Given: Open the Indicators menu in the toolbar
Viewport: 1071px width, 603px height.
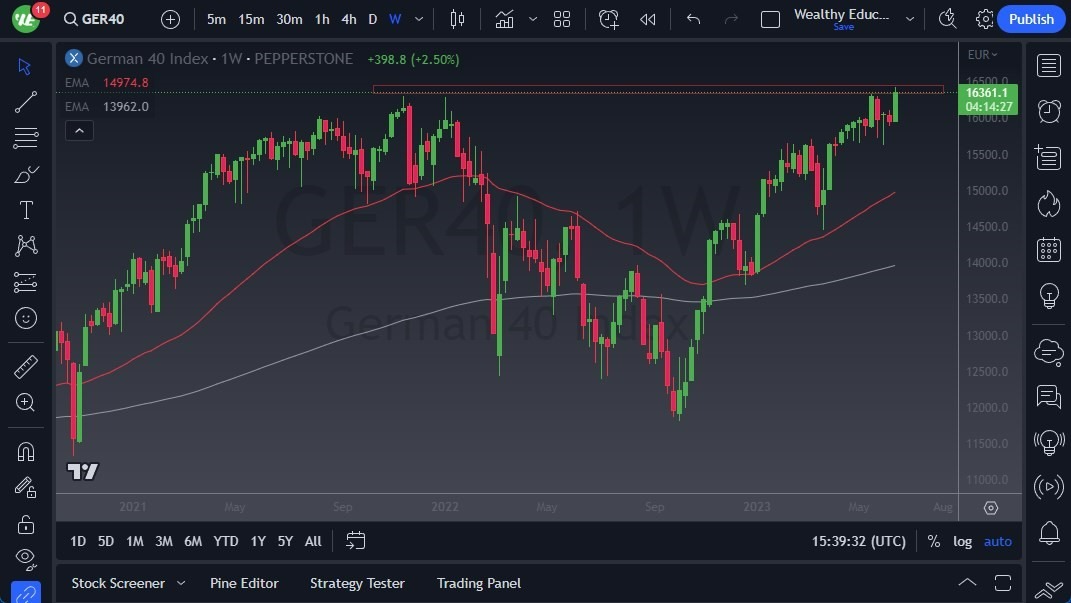Looking at the screenshot, I should pyautogui.click(x=504, y=18).
